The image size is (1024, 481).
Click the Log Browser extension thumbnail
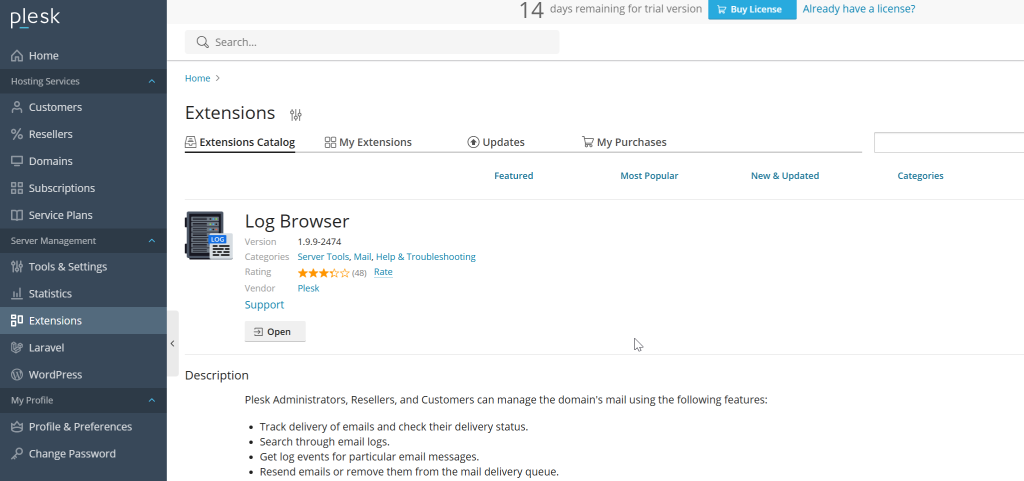point(209,236)
